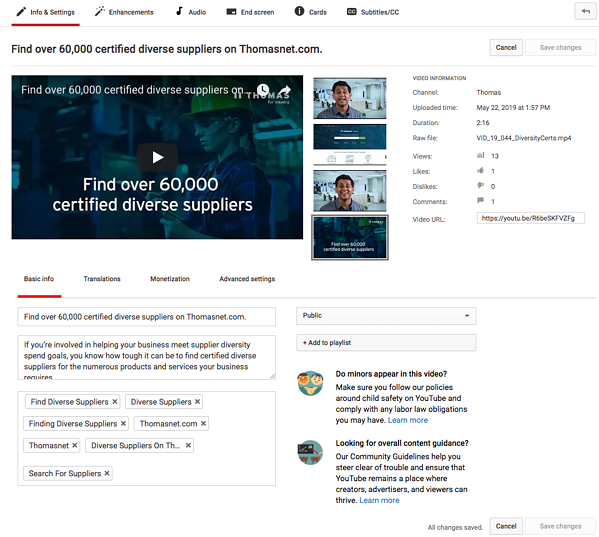Screen dimensions: 599x537
Task: Click the comments speech bubble icon
Action: pos(481,201)
